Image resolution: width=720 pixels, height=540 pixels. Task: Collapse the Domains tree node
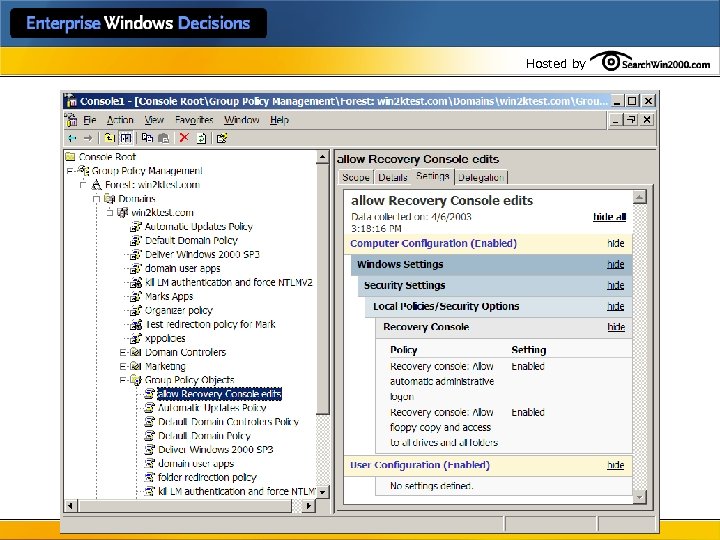click(x=96, y=199)
